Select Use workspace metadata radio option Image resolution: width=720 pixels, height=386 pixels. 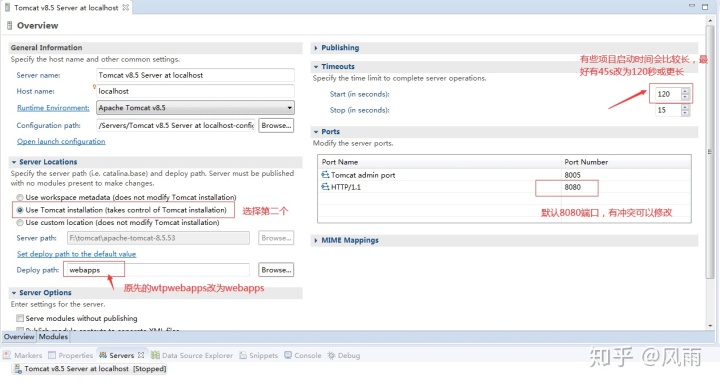pos(20,197)
